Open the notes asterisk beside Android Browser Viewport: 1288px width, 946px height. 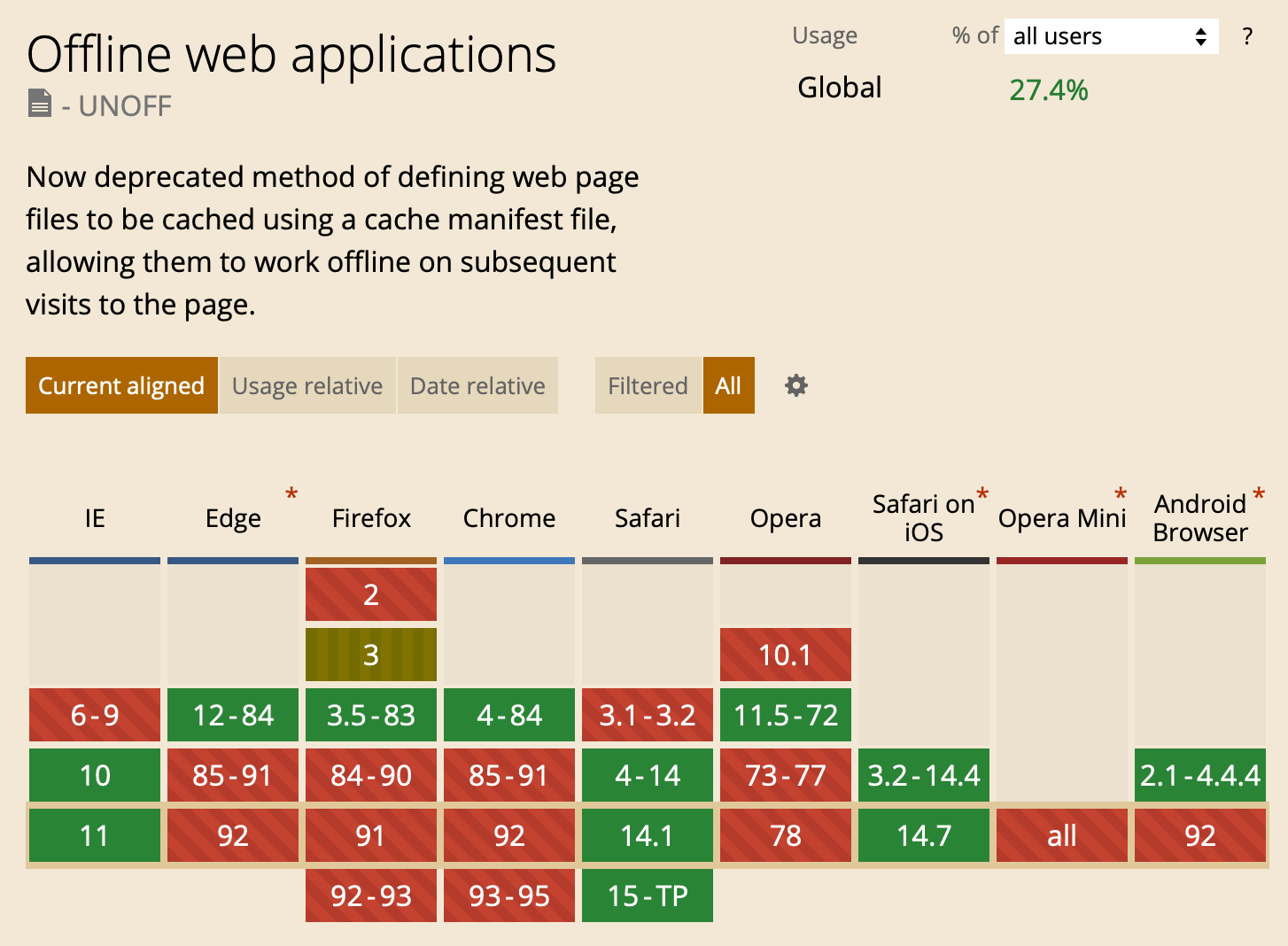pyautogui.click(x=1259, y=494)
